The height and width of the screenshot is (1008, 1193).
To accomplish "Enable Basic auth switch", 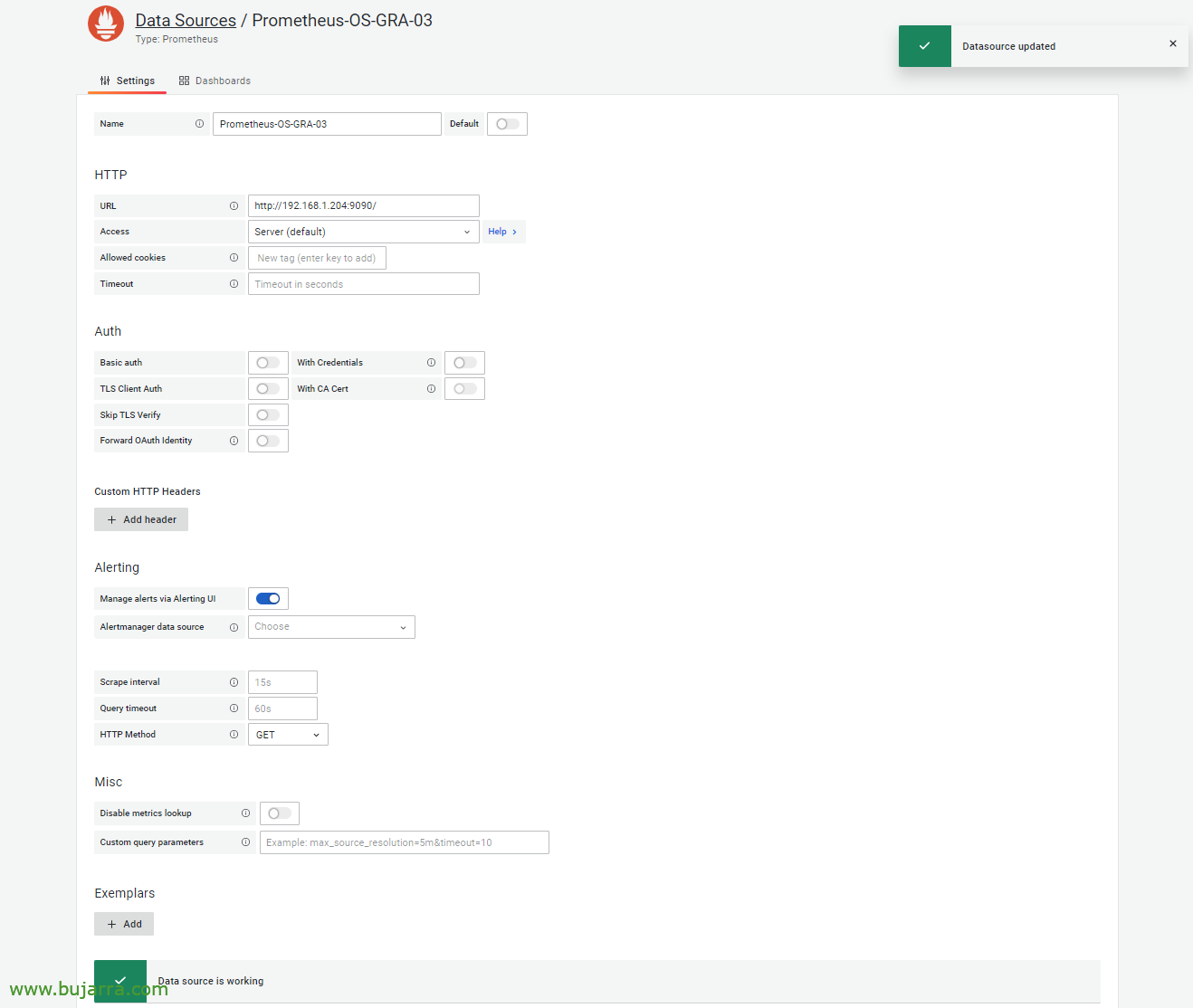I will point(268,363).
